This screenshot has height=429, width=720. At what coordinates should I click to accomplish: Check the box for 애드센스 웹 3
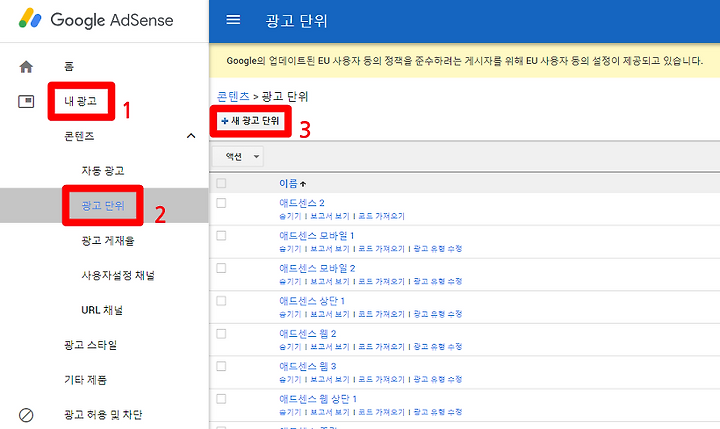pos(221,366)
